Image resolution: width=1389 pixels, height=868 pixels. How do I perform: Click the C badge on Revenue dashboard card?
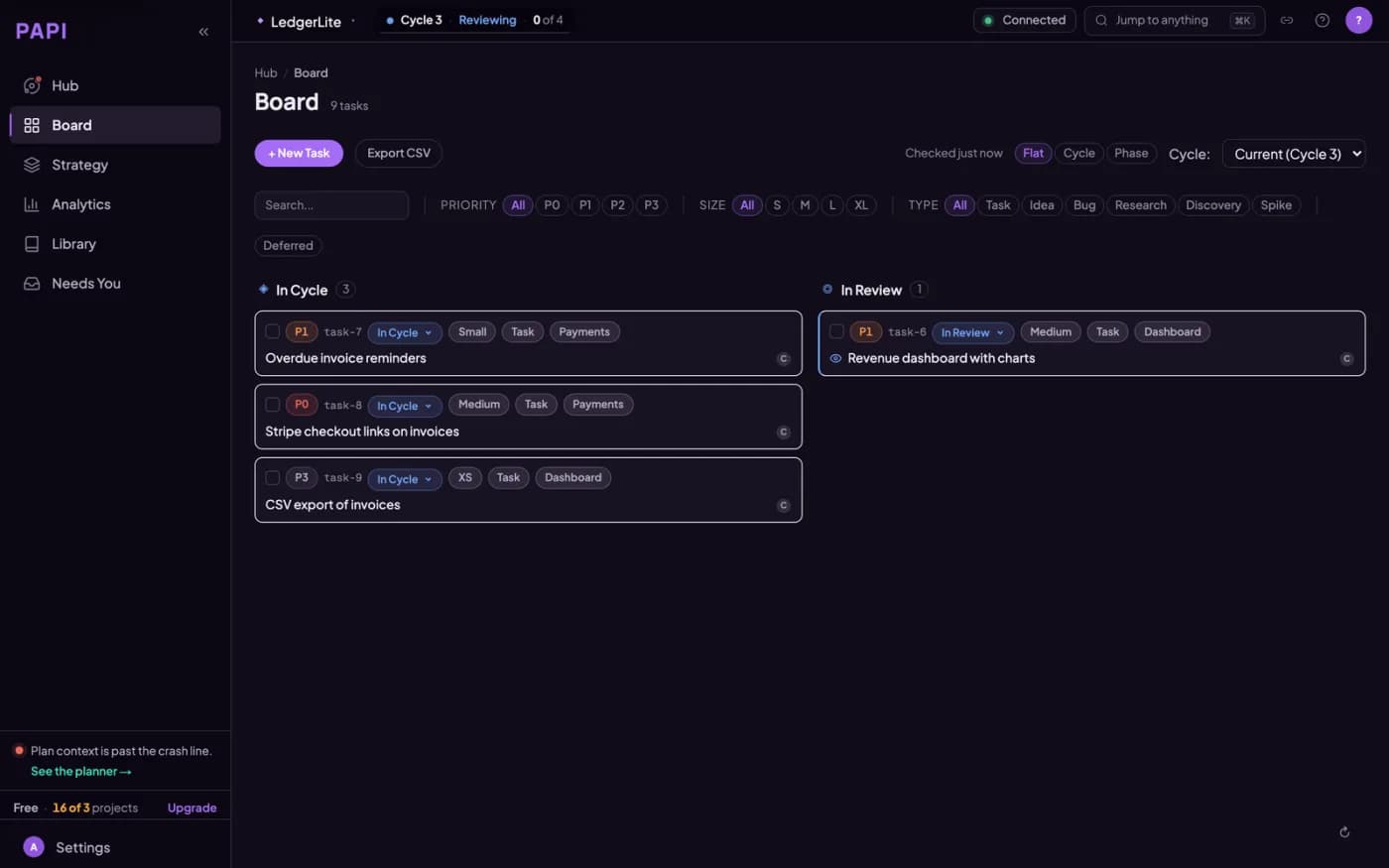point(1346,359)
